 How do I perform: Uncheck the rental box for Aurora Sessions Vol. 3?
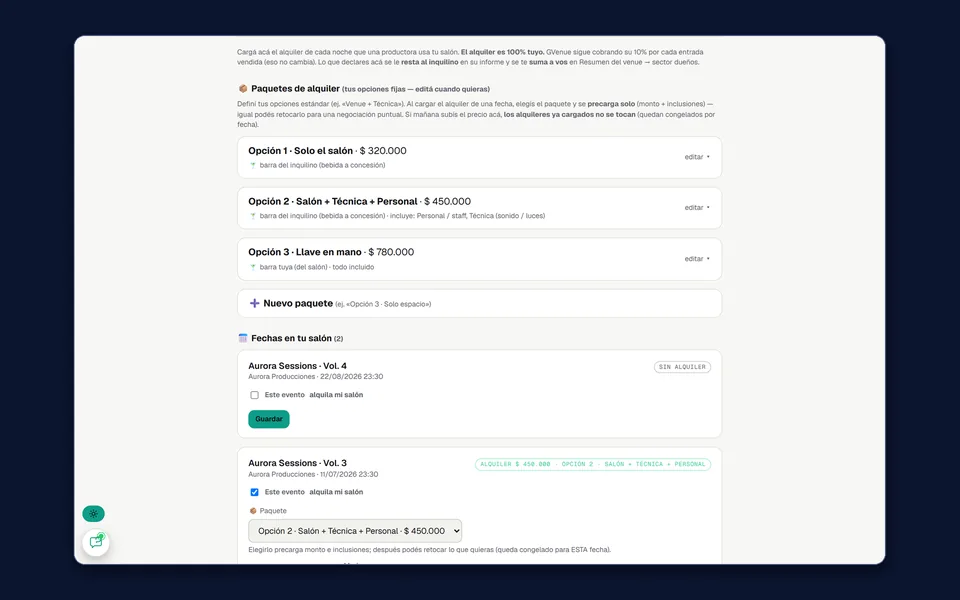[255, 492]
